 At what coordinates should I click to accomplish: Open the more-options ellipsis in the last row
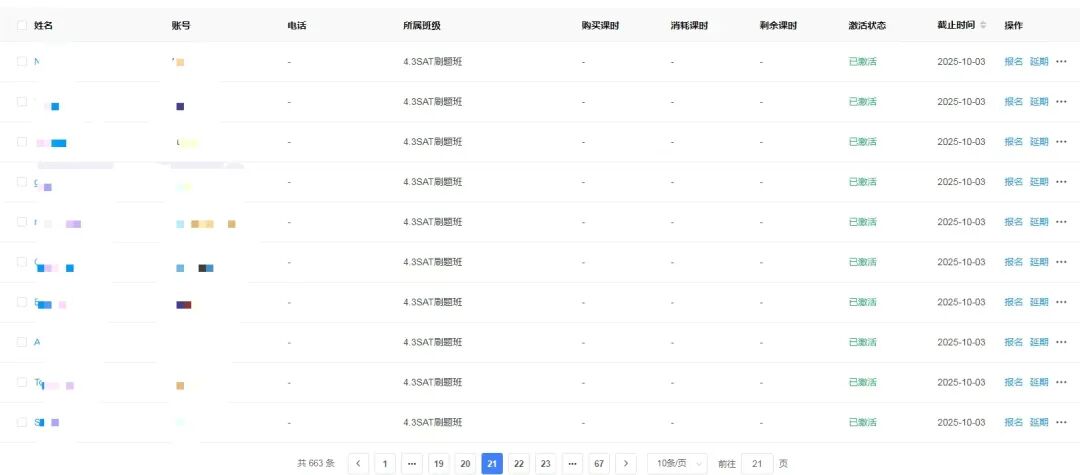1061,422
